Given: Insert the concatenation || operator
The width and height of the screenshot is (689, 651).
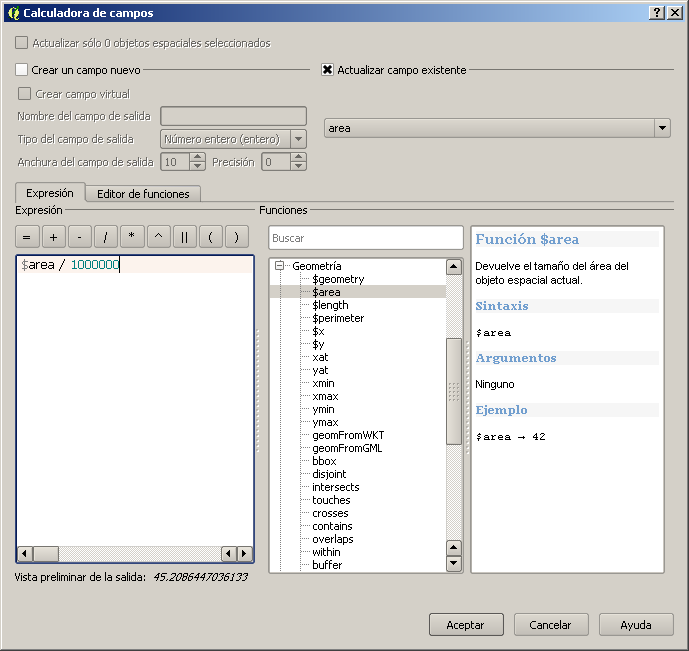Looking at the screenshot, I should 185,237.
